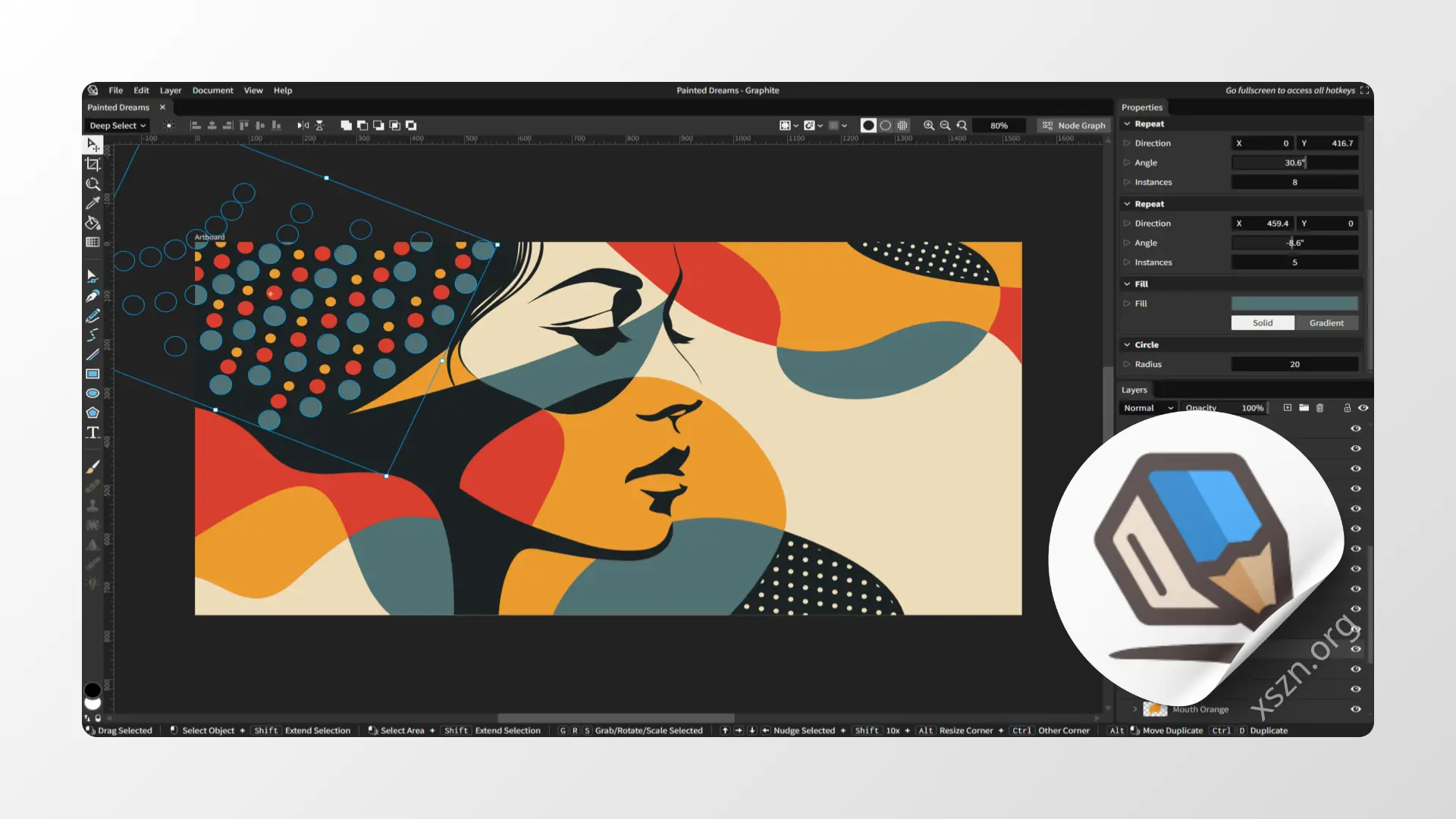1456x819 pixels.
Task: Select the Artboard crop tool
Action: [x=93, y=164]
